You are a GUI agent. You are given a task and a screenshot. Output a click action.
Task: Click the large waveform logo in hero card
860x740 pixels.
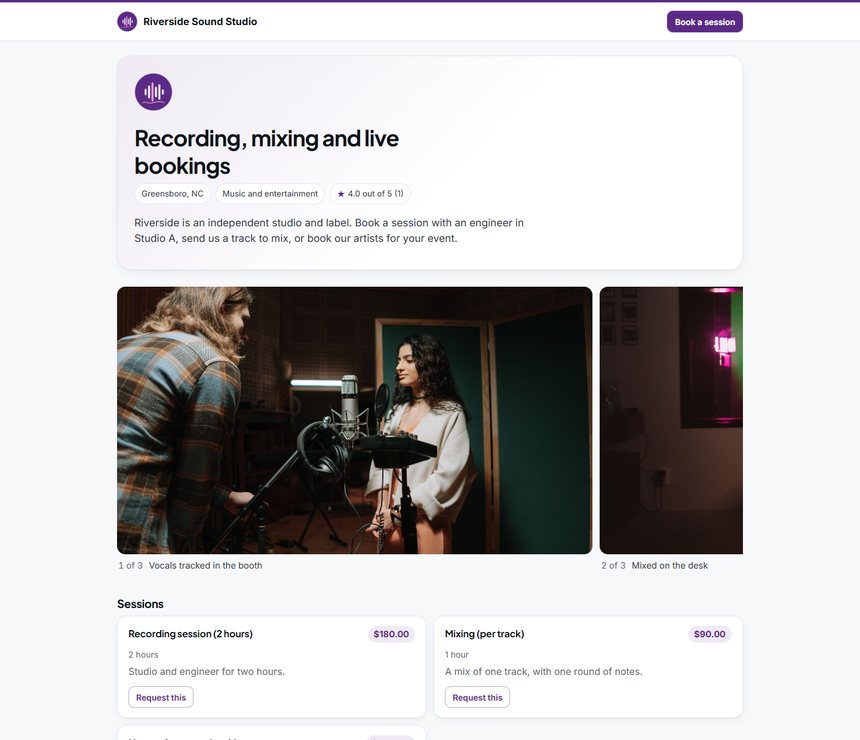coord(154,92)
